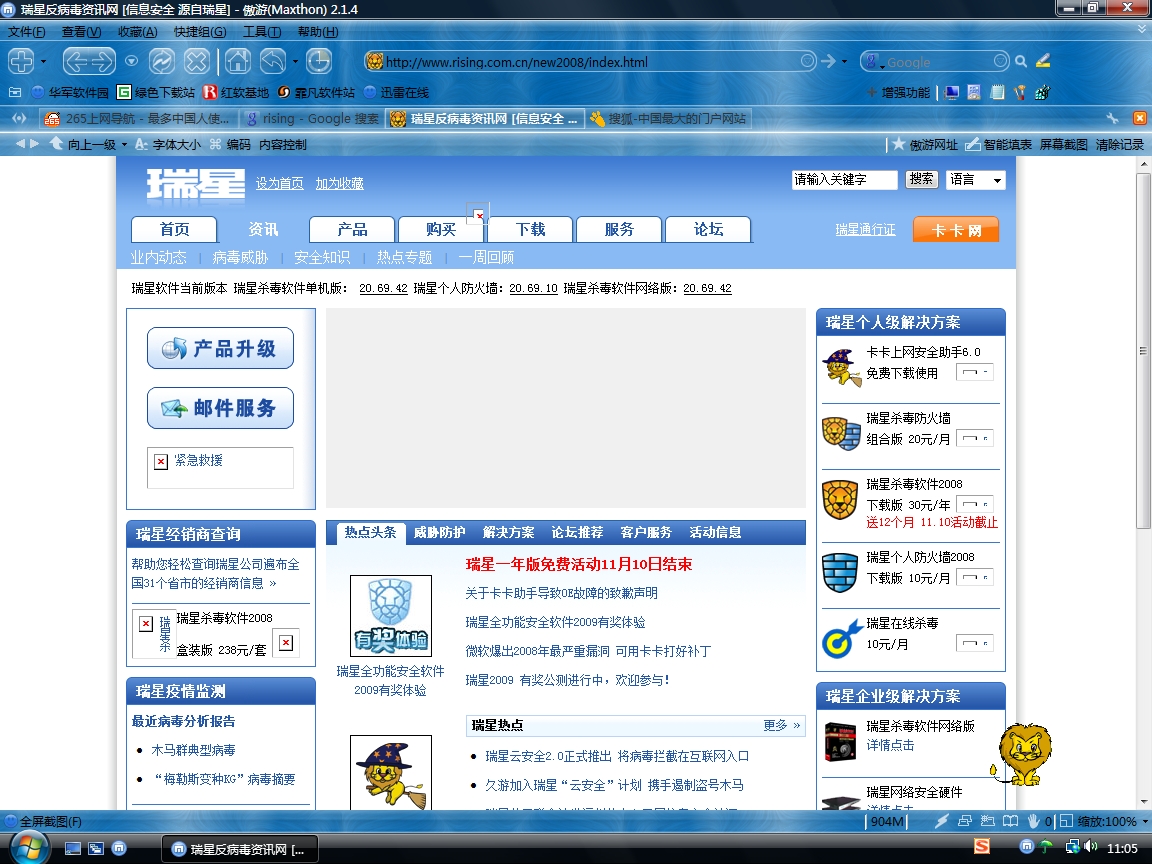This screenshot has height=864, width=1152.
Task: Click the printer icon in status bar
Action: 965,821
